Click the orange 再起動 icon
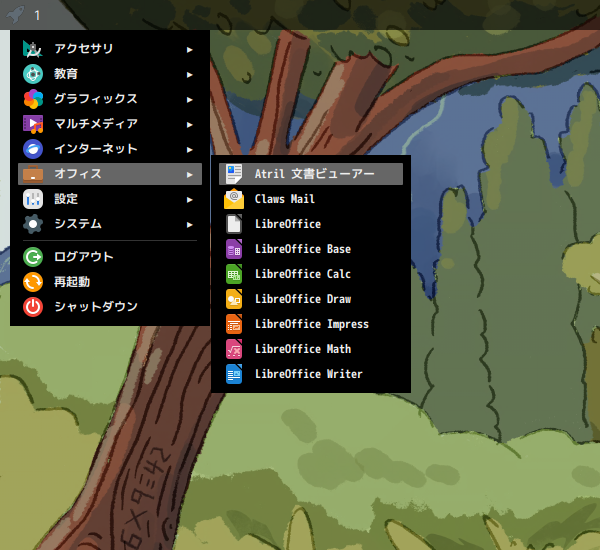The height and width of the screenshot is (550, 600). pos(33,282)
